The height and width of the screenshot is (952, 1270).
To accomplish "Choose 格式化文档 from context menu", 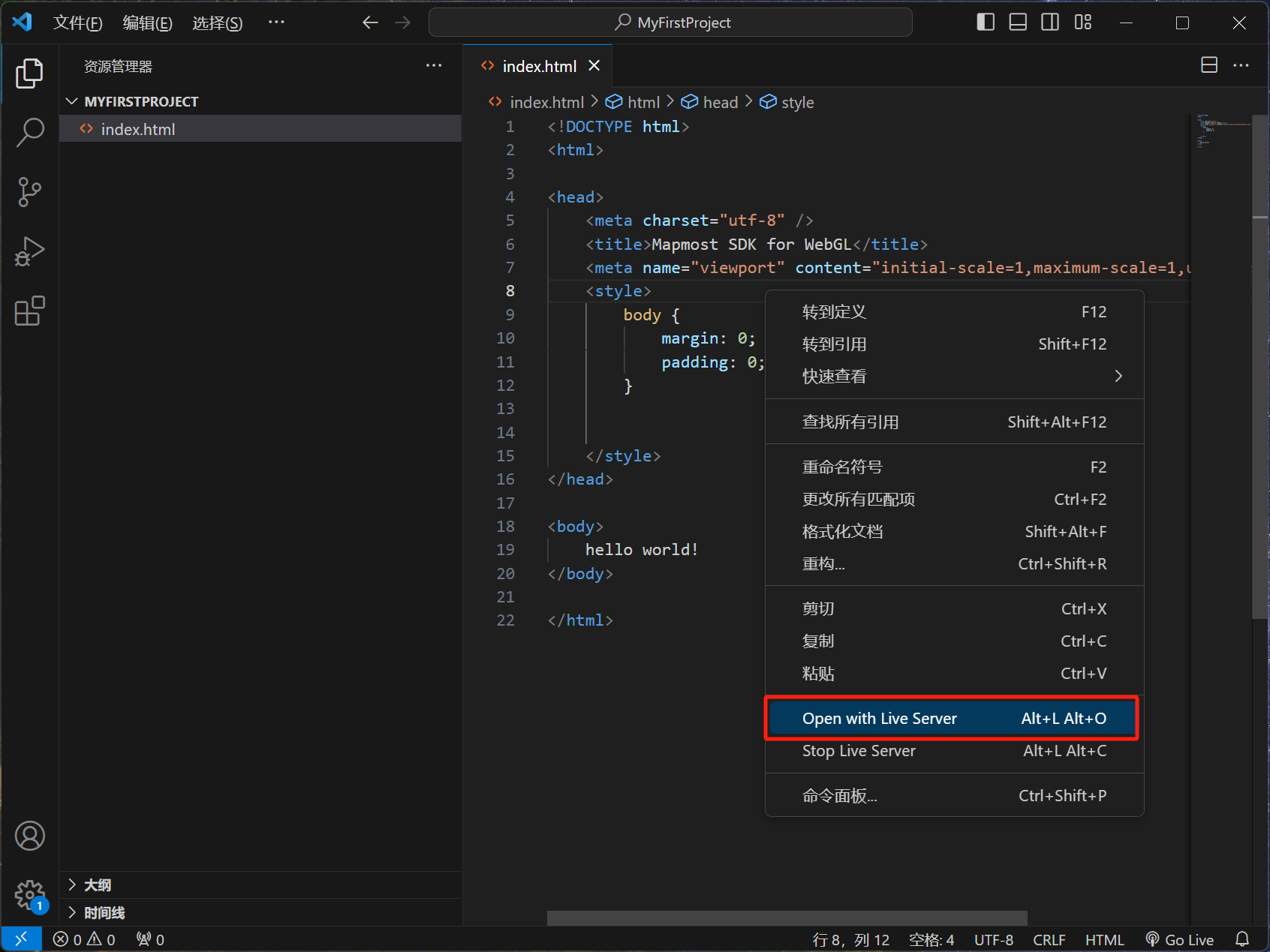I will pyautogui.click(x=954, y=532).
